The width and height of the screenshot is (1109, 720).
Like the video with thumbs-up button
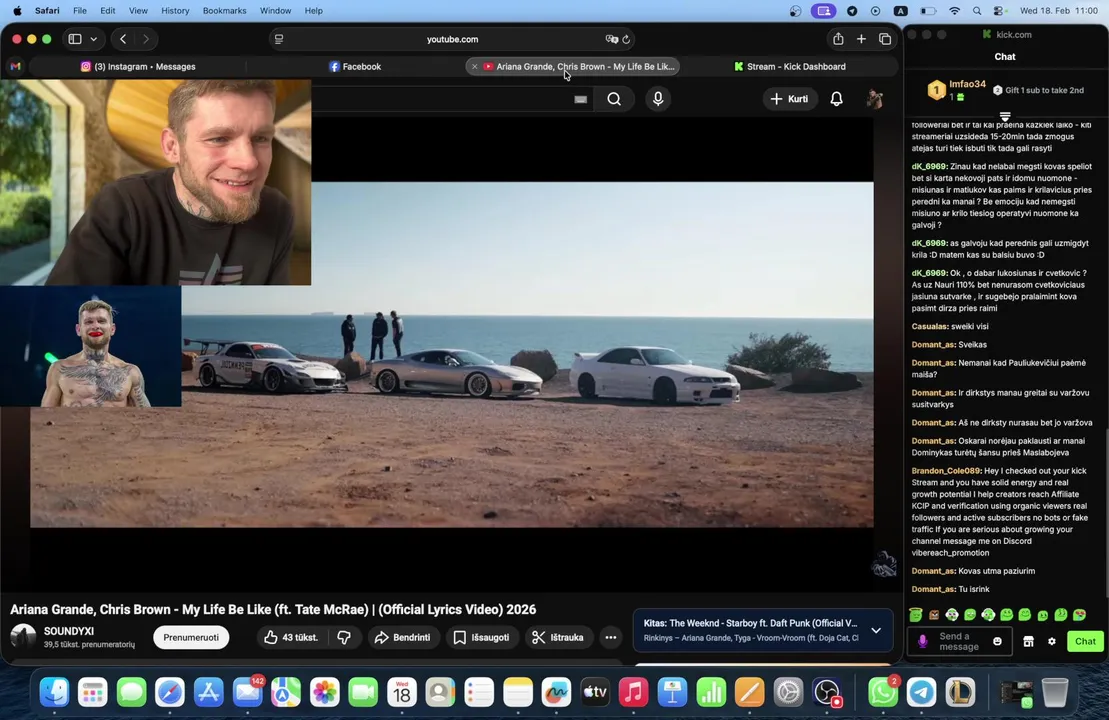point(291,637)
